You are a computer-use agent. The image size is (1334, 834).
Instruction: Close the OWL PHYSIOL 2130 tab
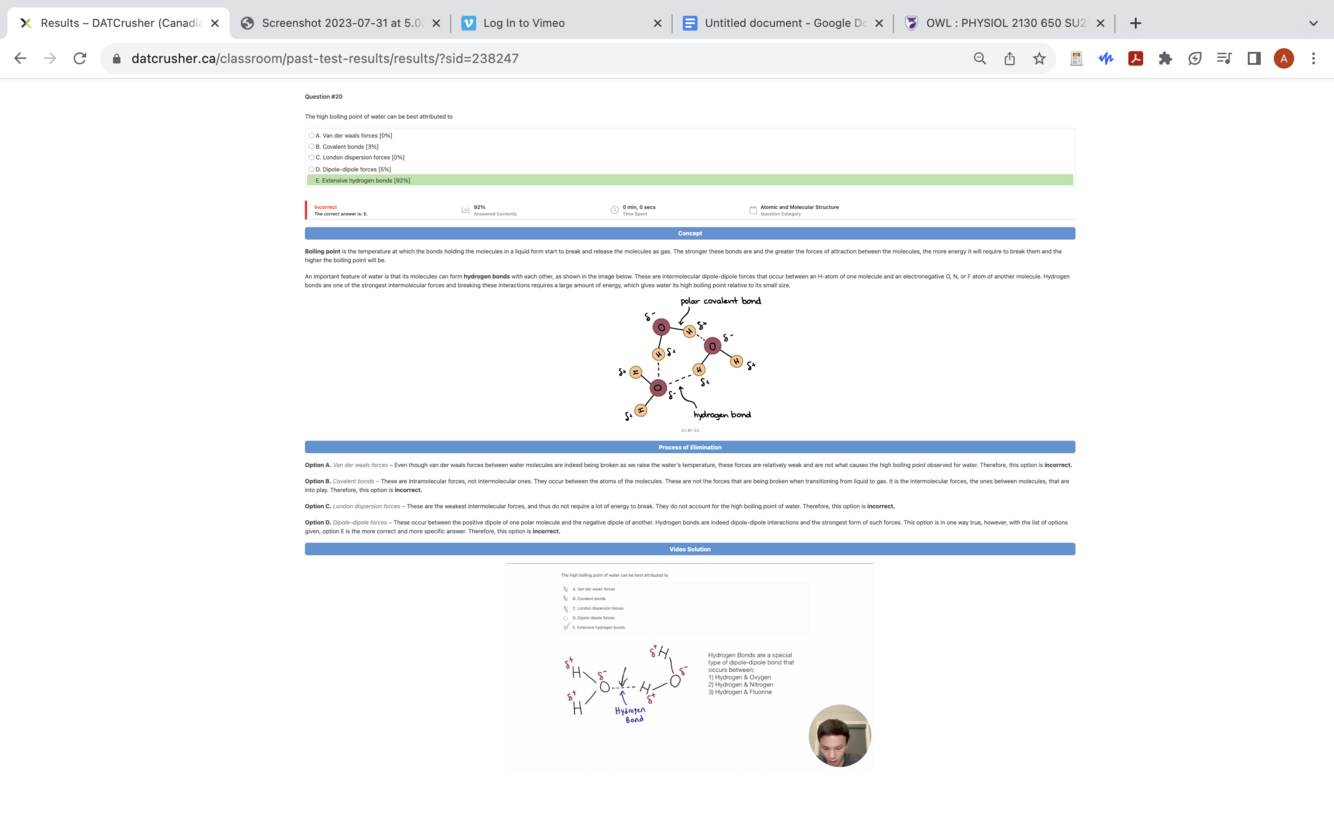tap(1100, 22)
